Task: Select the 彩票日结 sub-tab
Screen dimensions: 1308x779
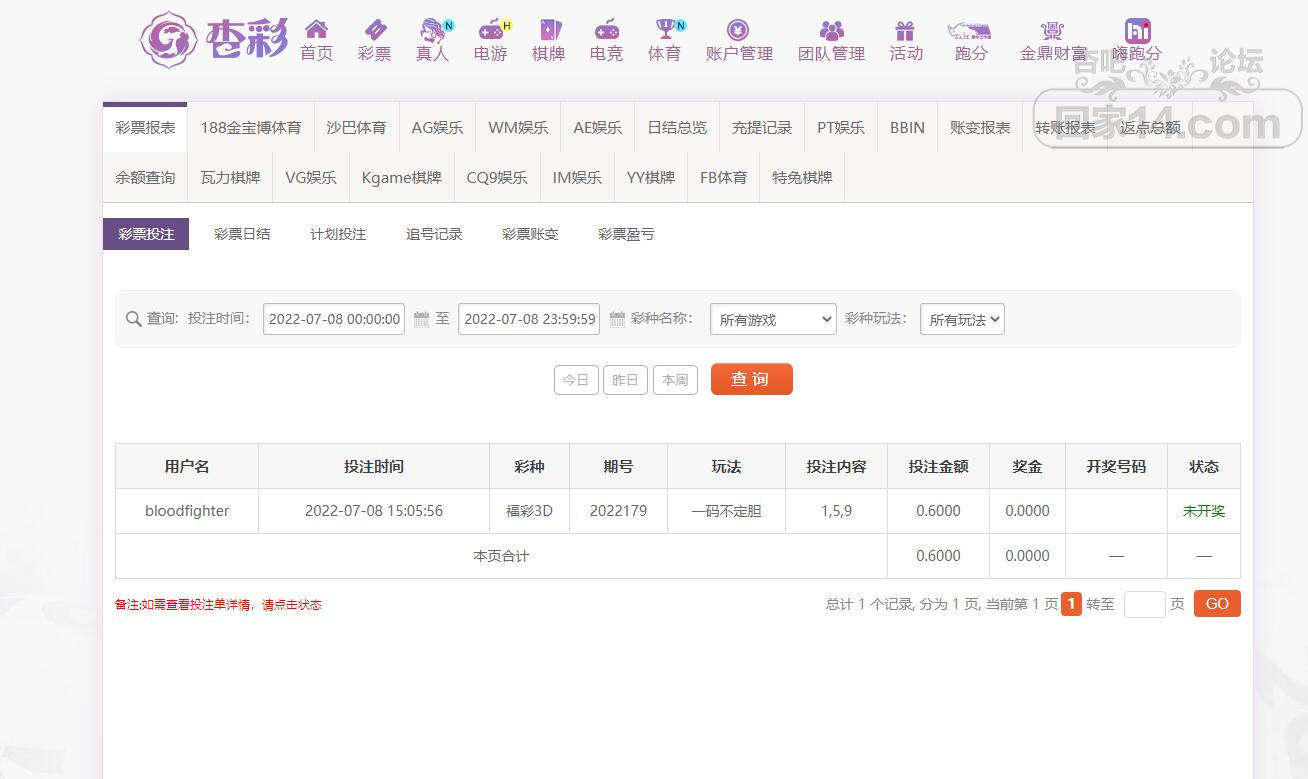Action: coord(242,234)
